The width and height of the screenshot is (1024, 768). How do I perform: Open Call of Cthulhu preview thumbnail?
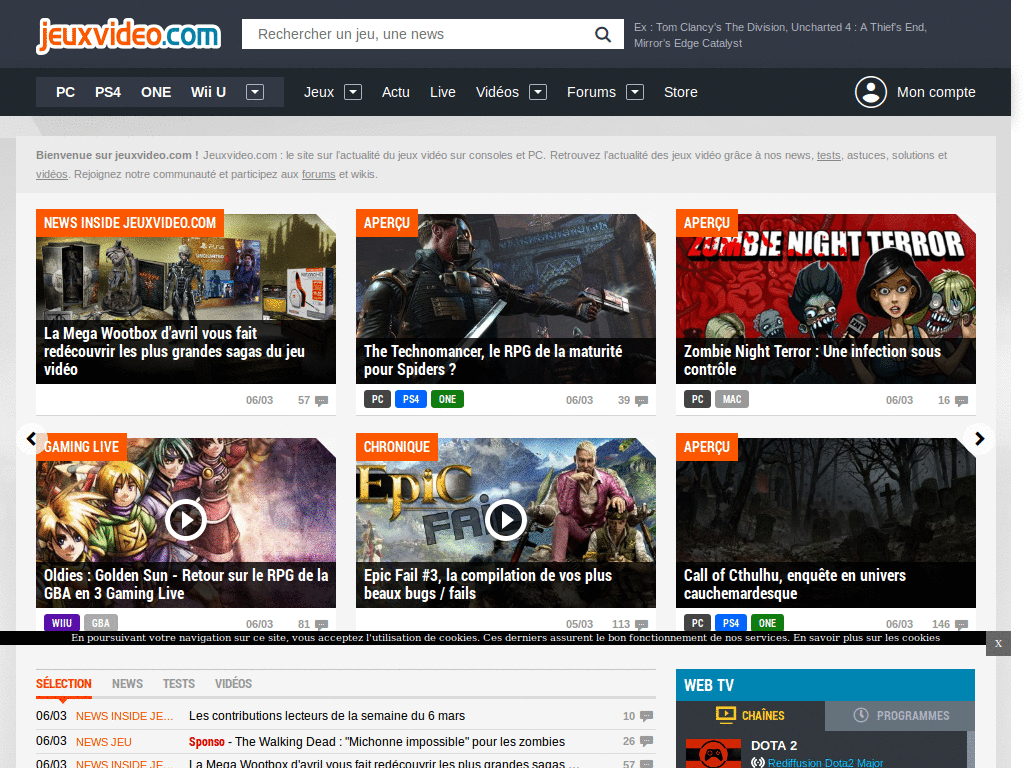point(825,522)
